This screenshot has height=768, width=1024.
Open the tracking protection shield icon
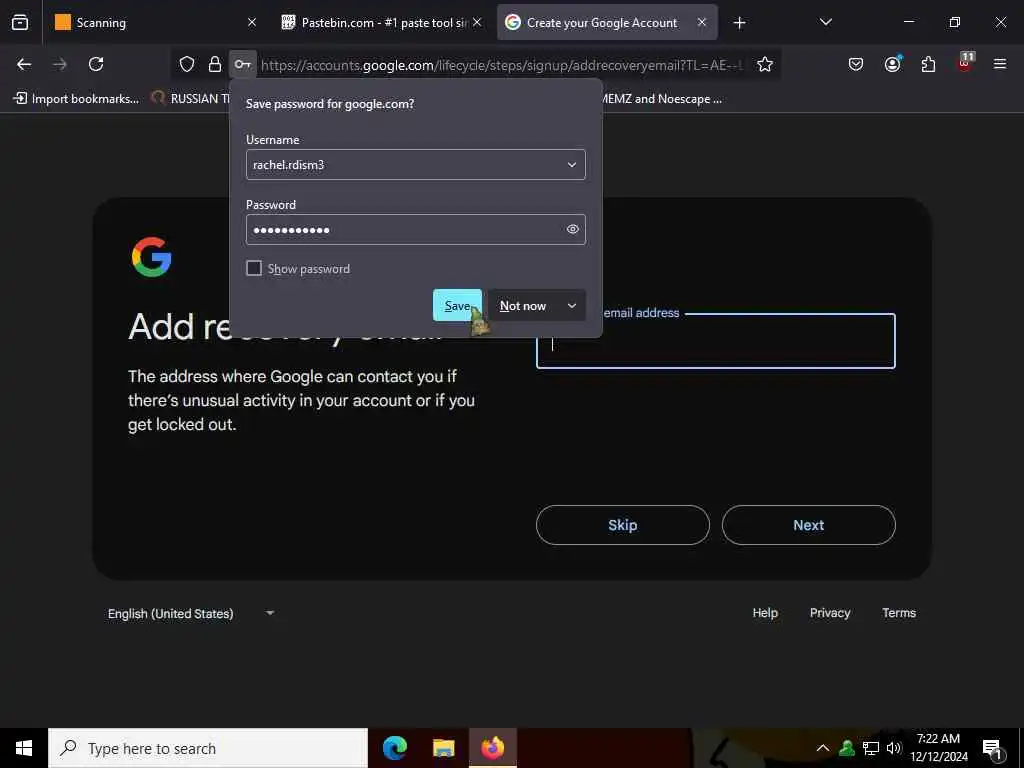tap(187, 64)
